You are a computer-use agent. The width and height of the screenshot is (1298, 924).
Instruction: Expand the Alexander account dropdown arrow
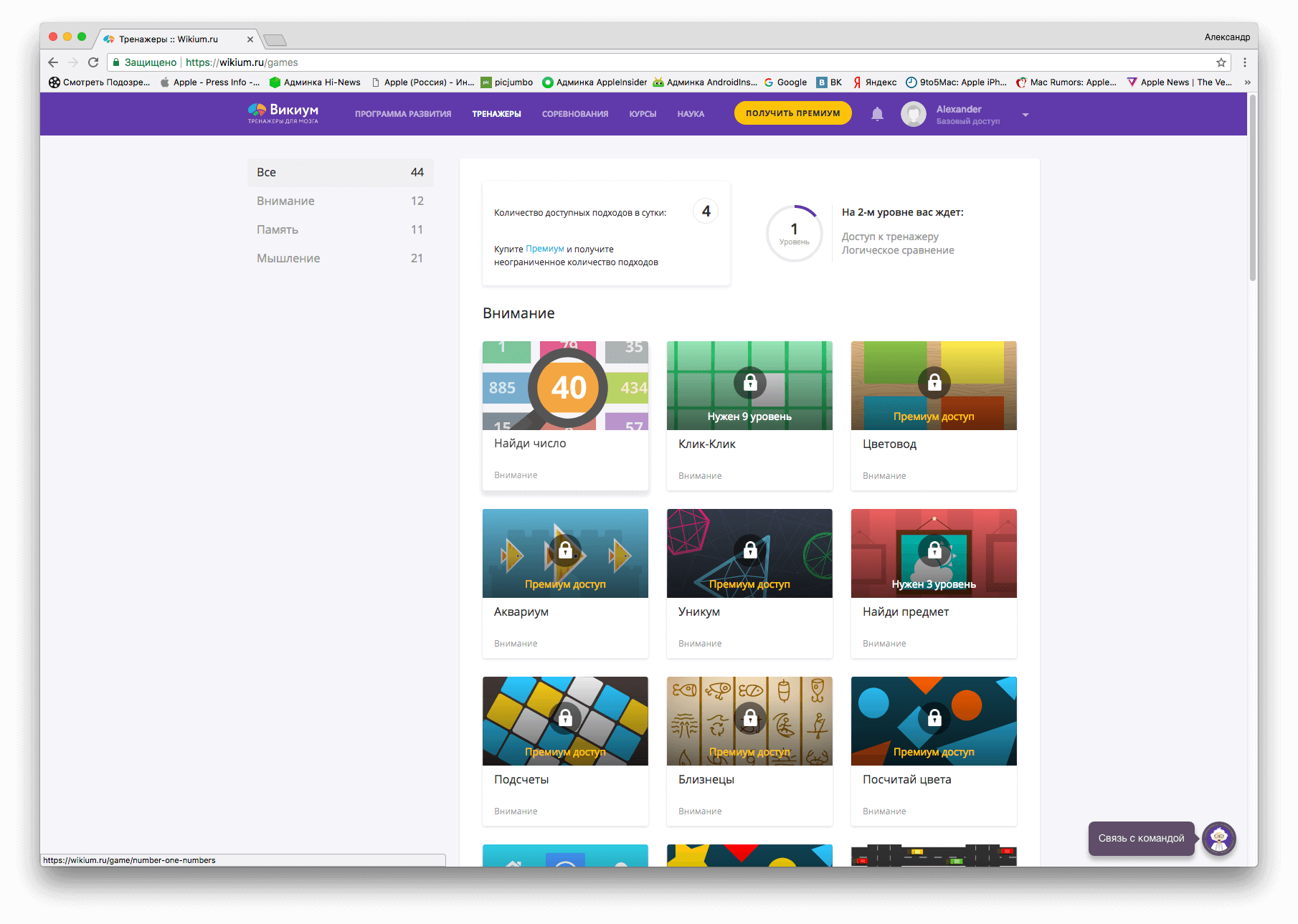coord(1025,115)
